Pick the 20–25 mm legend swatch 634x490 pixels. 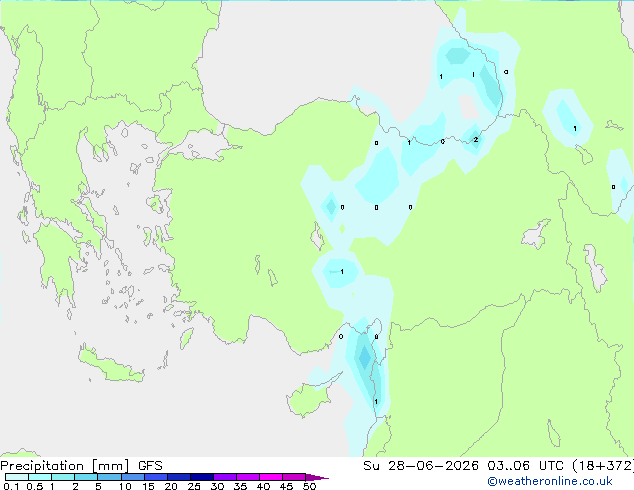(x=179, y=477)
